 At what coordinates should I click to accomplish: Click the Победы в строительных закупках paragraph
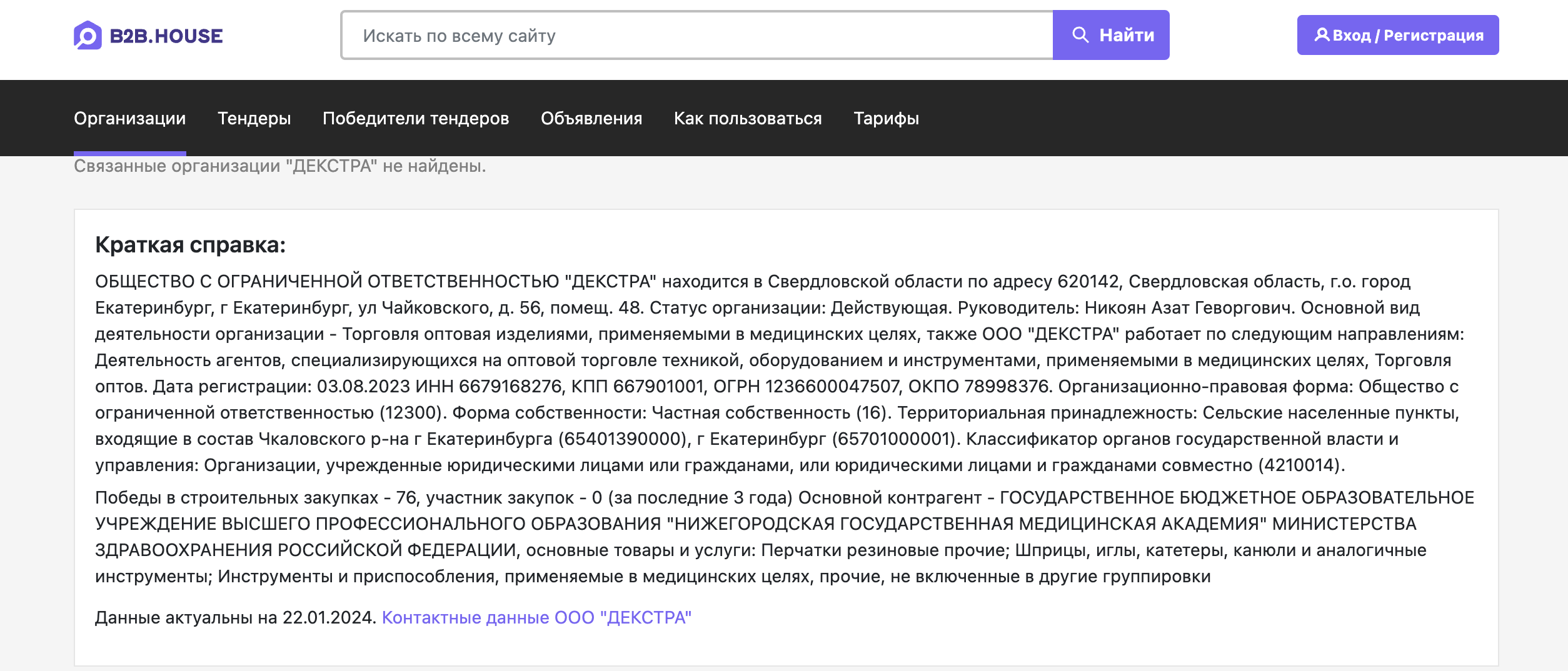pos(784,537)
